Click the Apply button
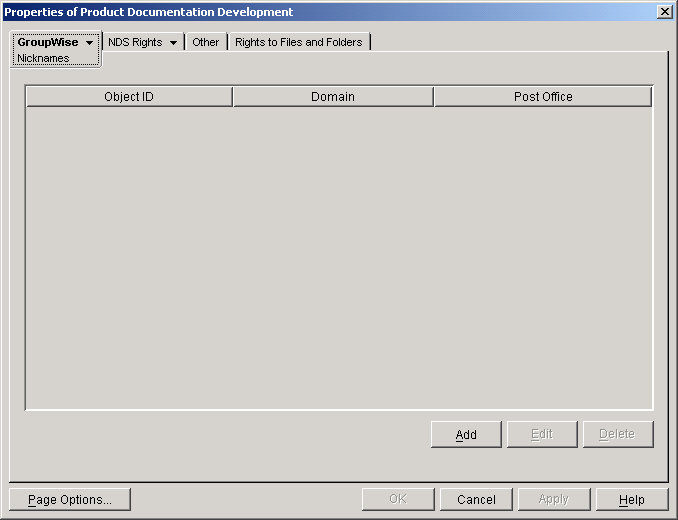678x520 pixels. click(554, 500)
